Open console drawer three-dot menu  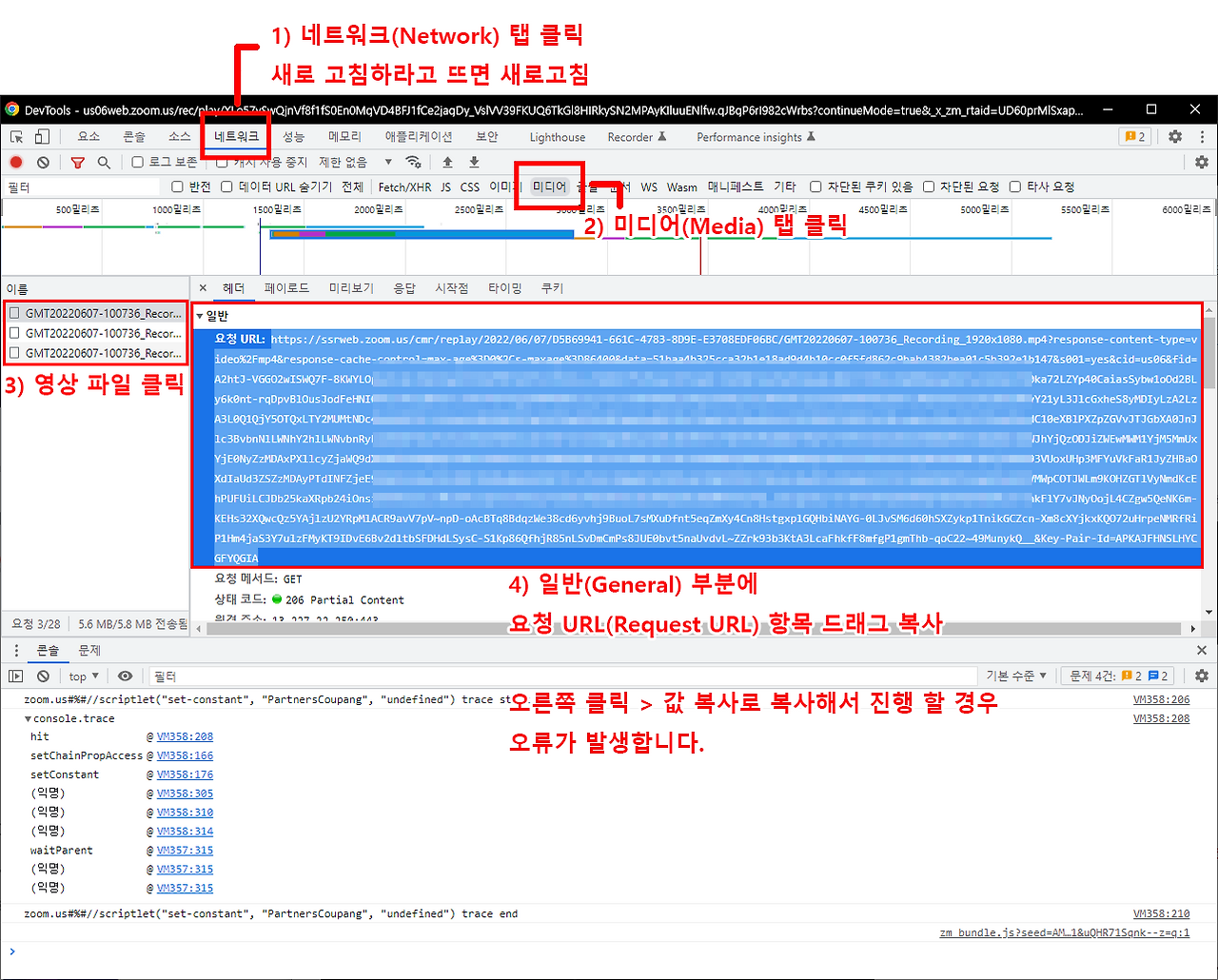[x=16, y=650]
